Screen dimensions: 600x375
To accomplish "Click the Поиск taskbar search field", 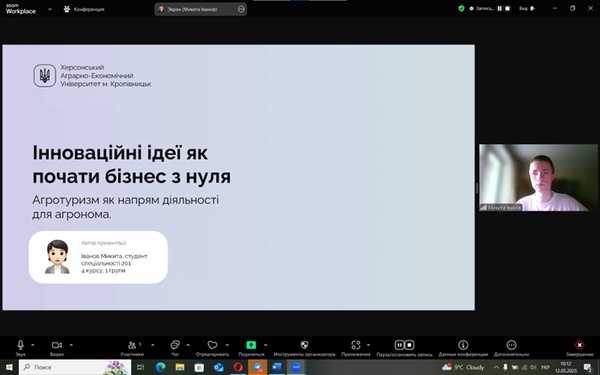I will click(x=75, y=367).
